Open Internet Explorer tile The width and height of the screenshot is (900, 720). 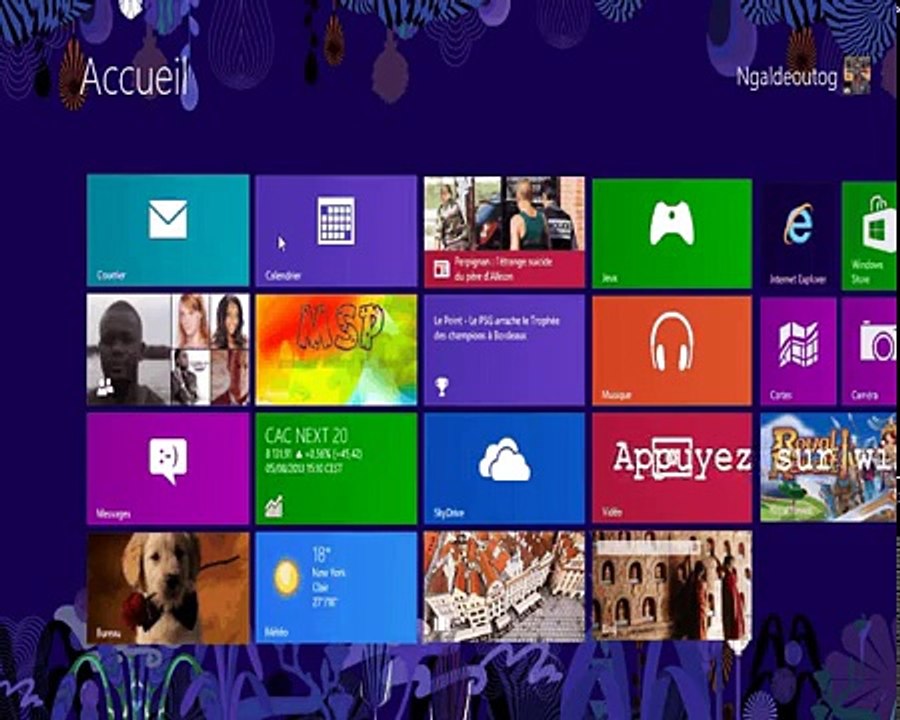click(x=798, y=235)
